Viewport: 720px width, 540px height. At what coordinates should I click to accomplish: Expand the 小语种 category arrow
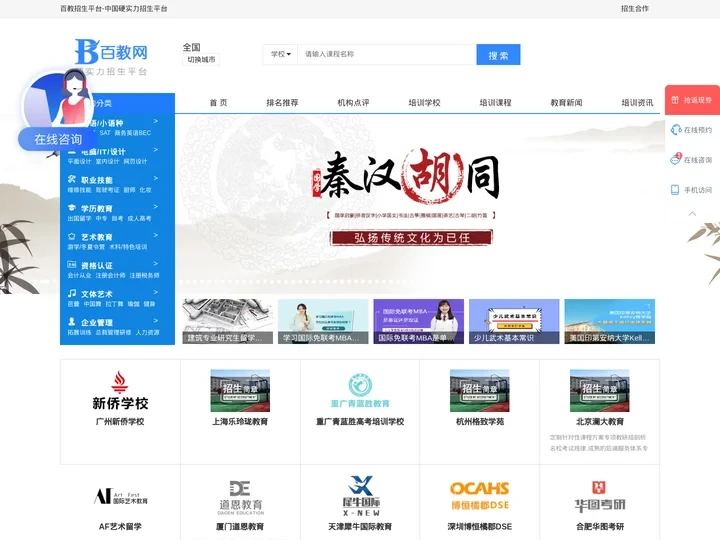156,121
